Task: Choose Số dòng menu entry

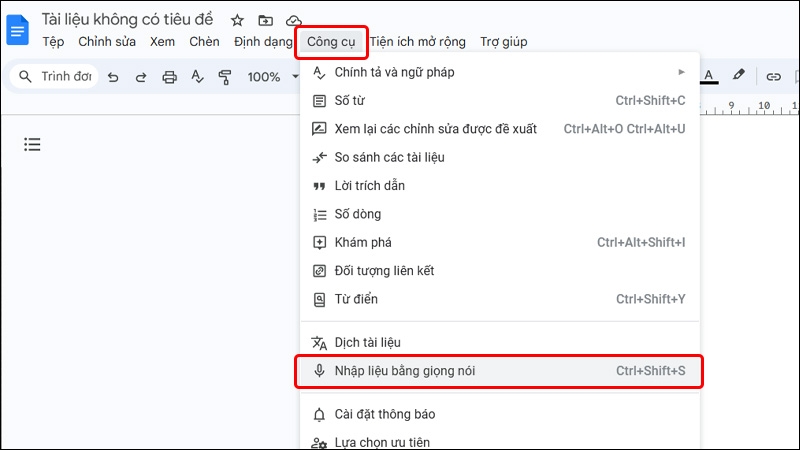Action: click(500, 214)
